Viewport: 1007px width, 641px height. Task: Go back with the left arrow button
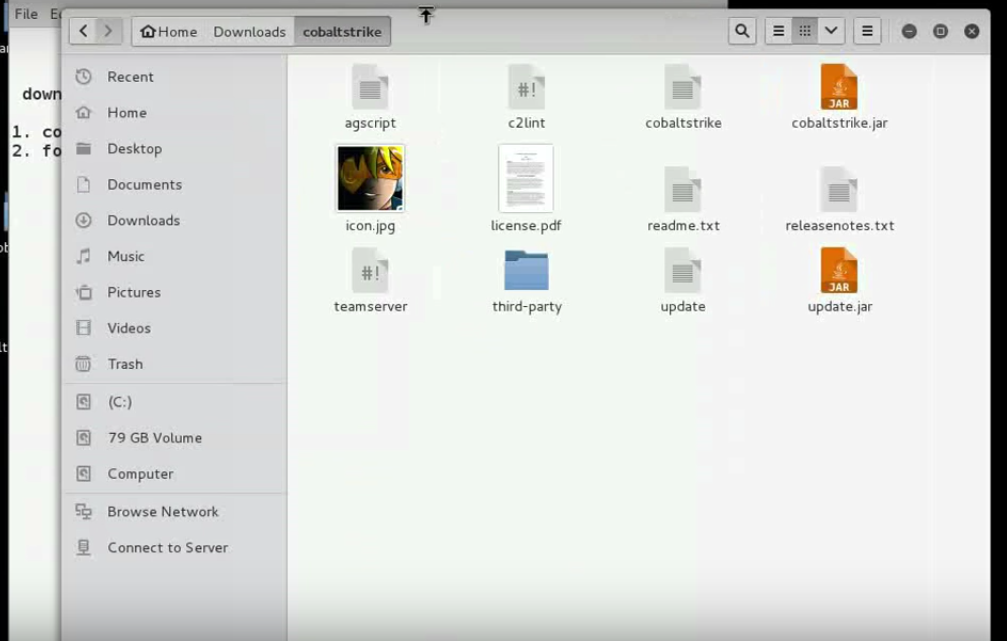83,31
